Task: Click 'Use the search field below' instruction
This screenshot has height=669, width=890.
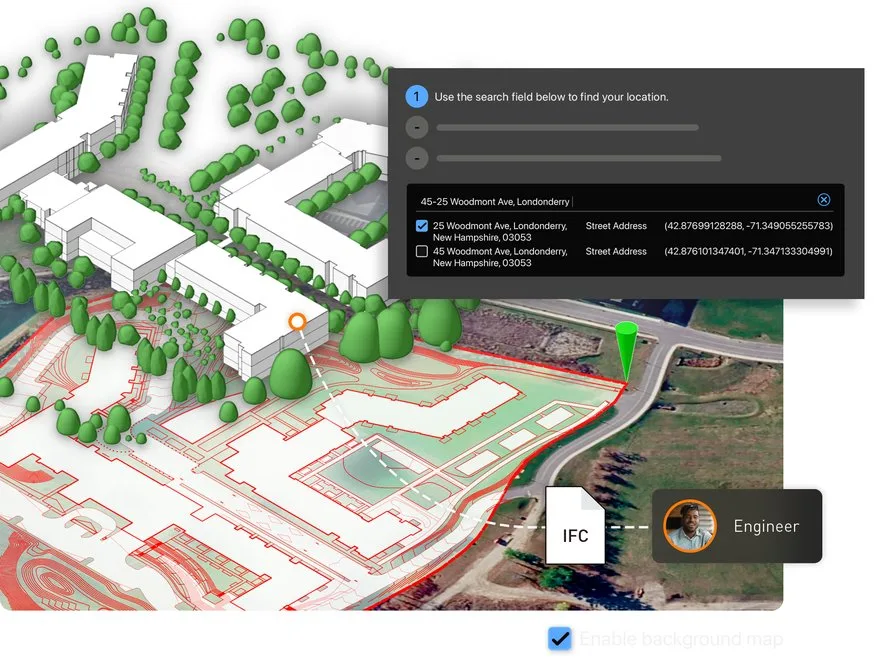Action: click(x=551, y=97)
